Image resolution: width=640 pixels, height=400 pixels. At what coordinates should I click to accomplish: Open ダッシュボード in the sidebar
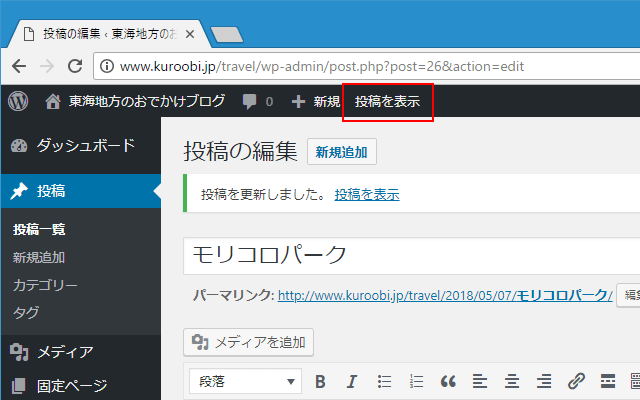85,146
